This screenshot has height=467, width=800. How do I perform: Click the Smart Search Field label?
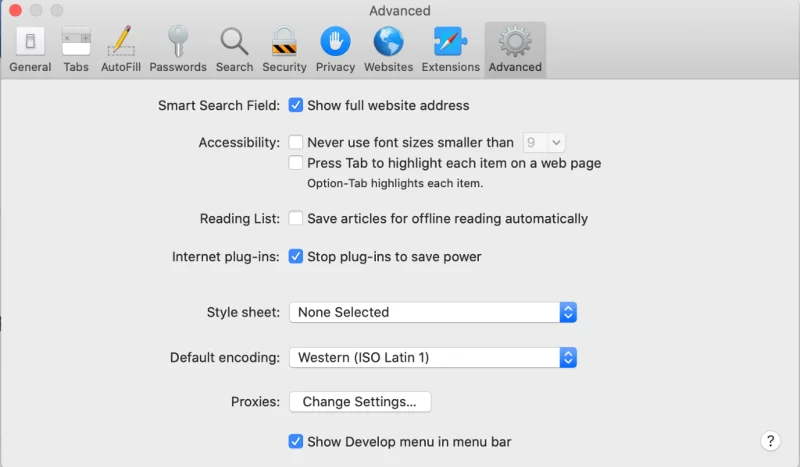(219, 105)
